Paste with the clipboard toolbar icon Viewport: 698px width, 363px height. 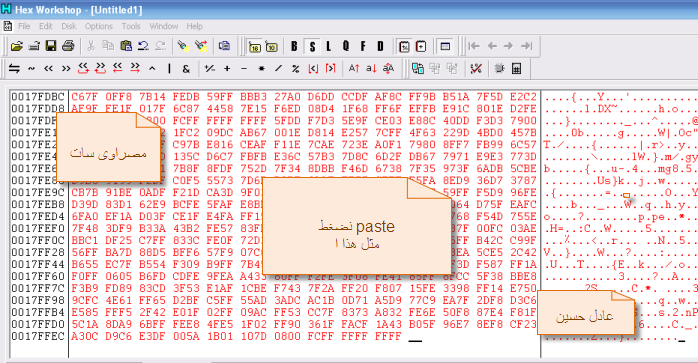[x=126, y=46]
